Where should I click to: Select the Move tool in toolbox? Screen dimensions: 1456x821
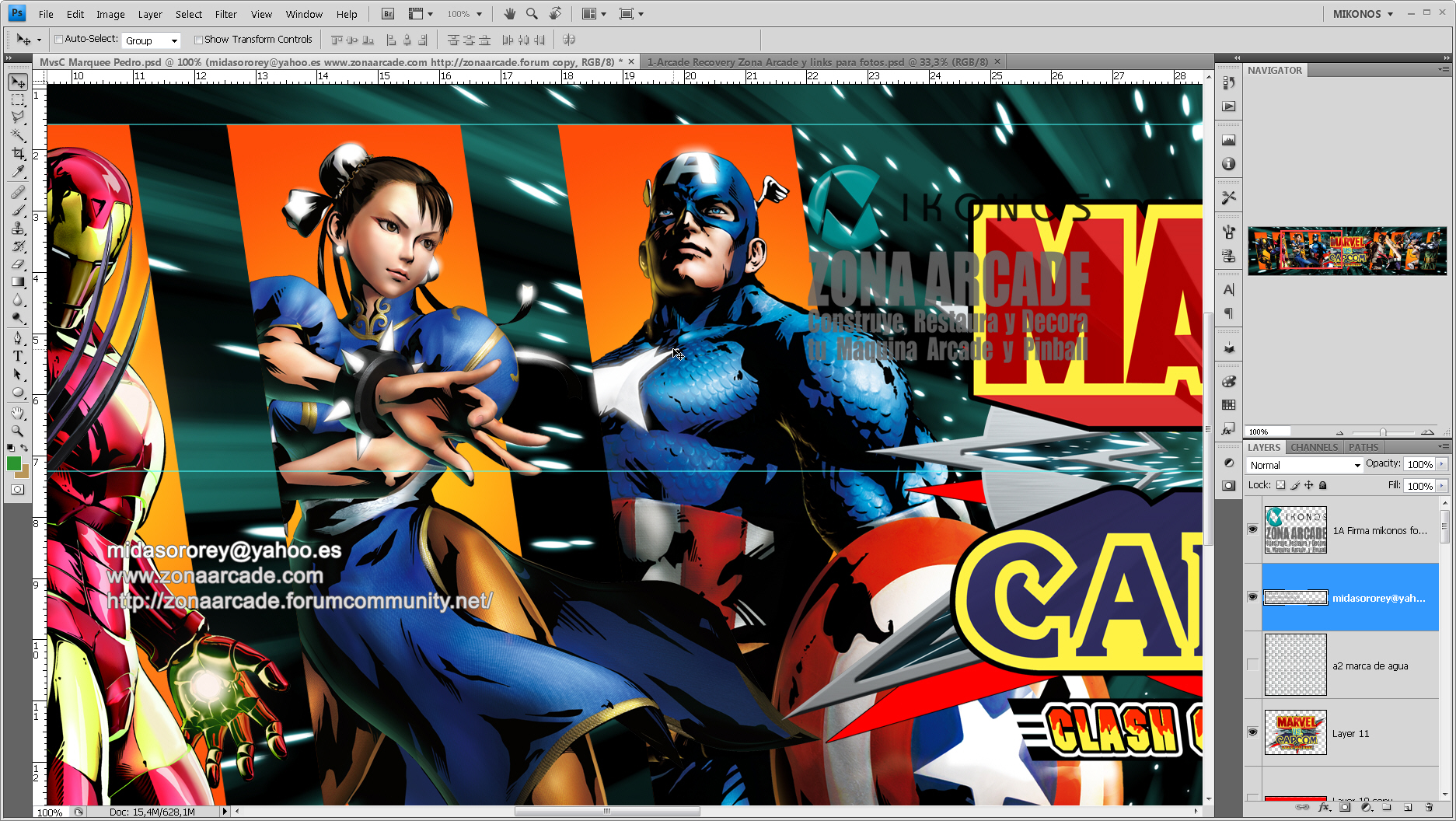pyautogui.click(x=18, y=82)
